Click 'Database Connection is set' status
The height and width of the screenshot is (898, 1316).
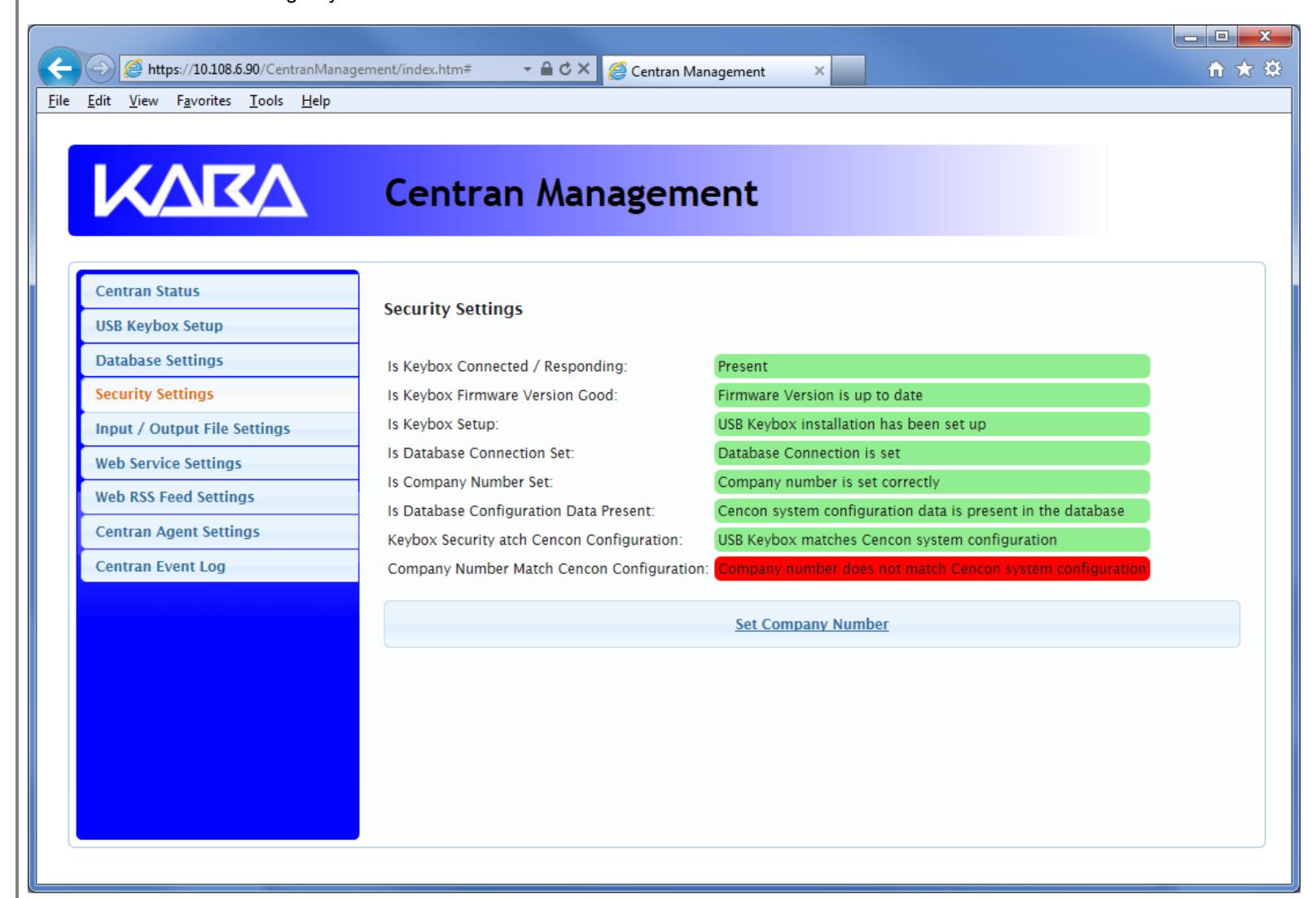pos(932,453)
